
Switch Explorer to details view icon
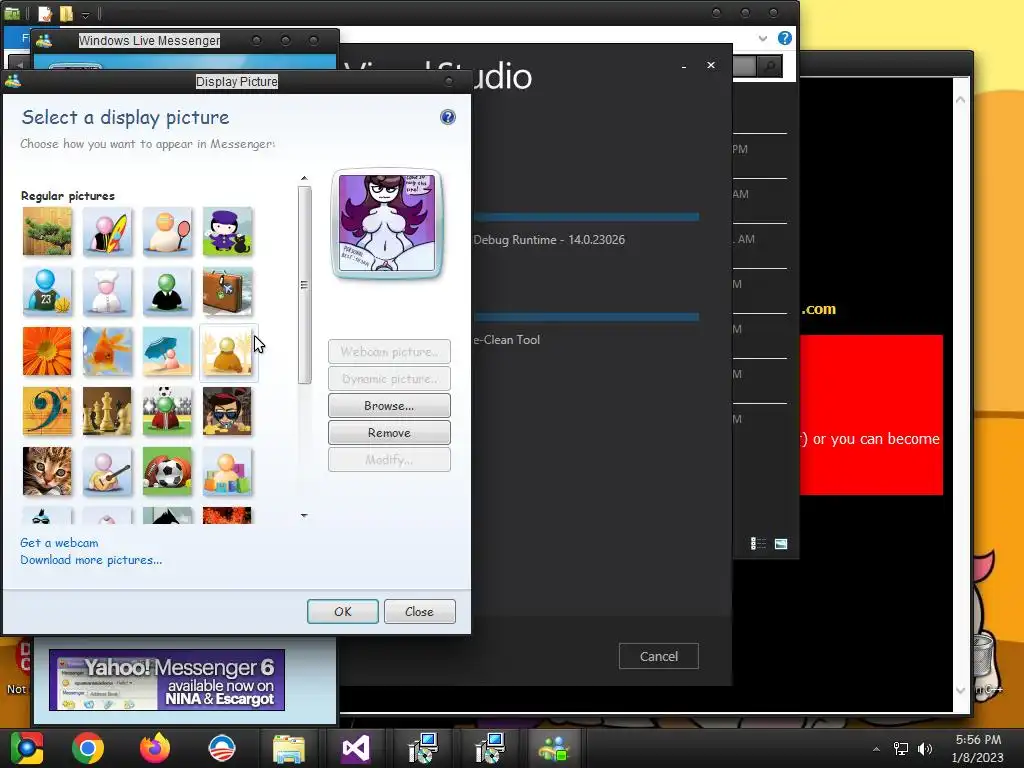[758, 543]
